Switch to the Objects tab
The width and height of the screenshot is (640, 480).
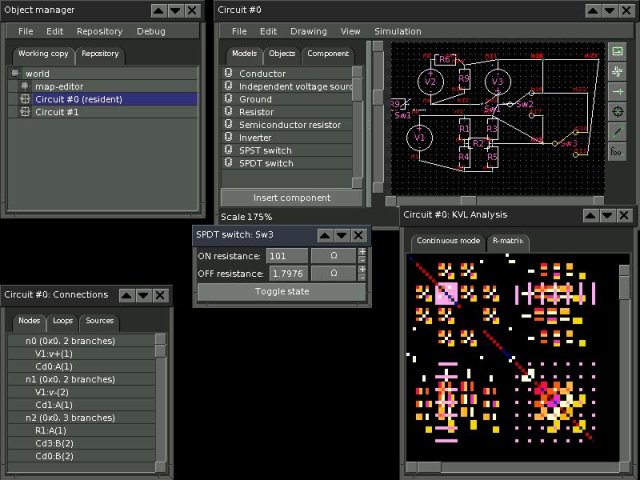pos(282,53)
